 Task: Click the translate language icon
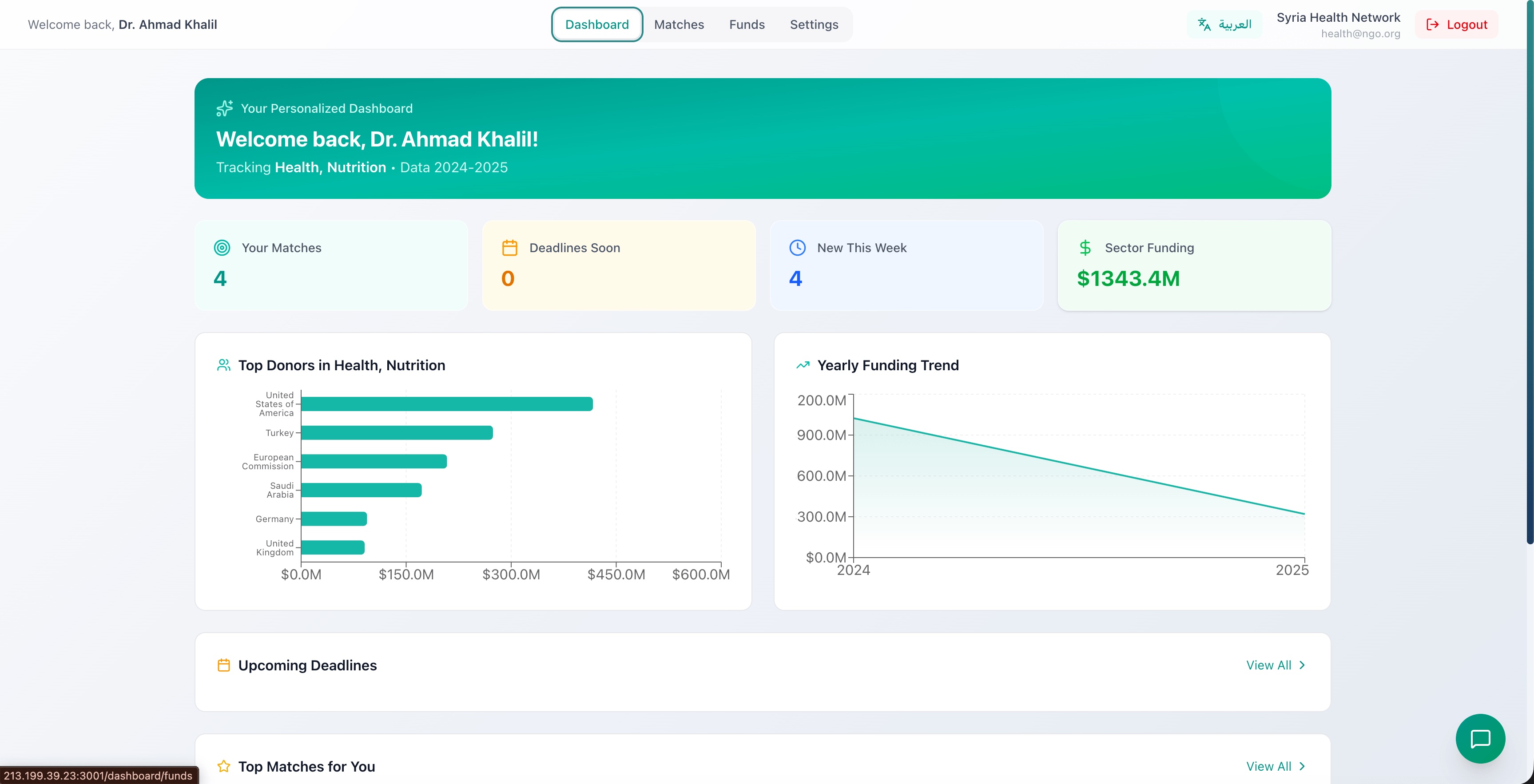(x=1204, y=24)
